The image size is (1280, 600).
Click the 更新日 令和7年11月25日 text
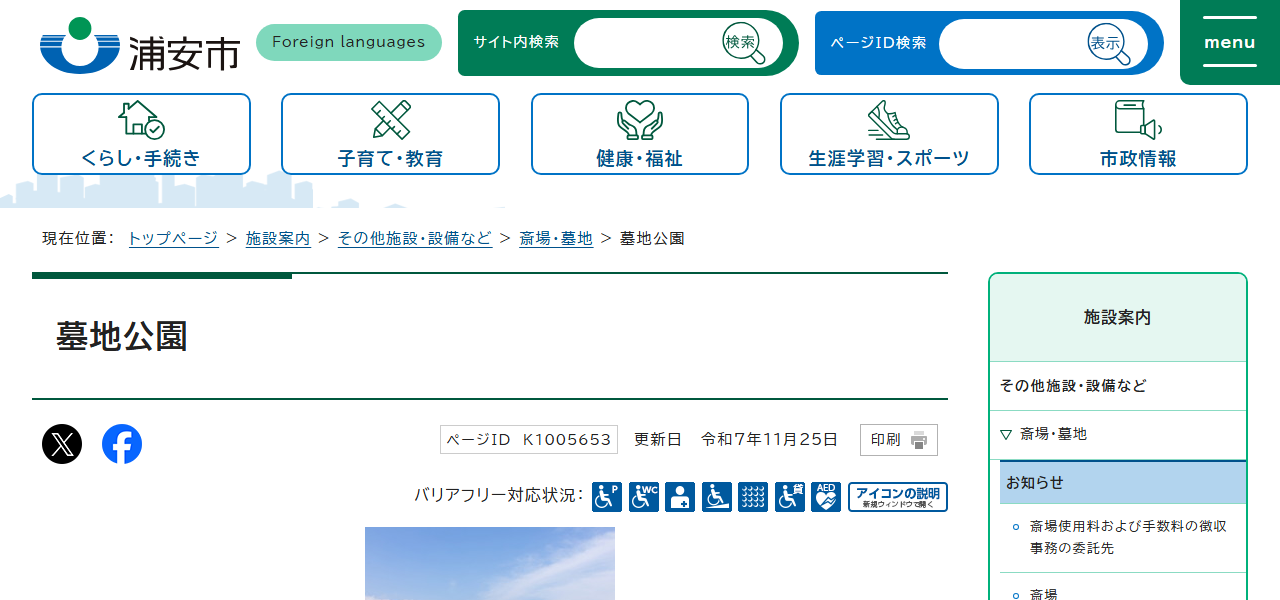pos(736,440)
